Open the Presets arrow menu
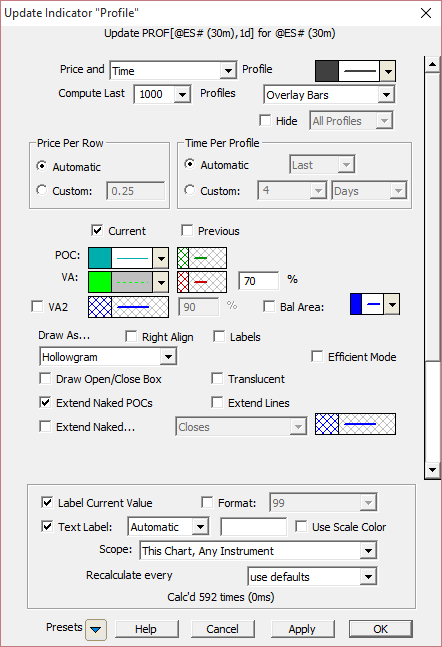 click(96, 630)
